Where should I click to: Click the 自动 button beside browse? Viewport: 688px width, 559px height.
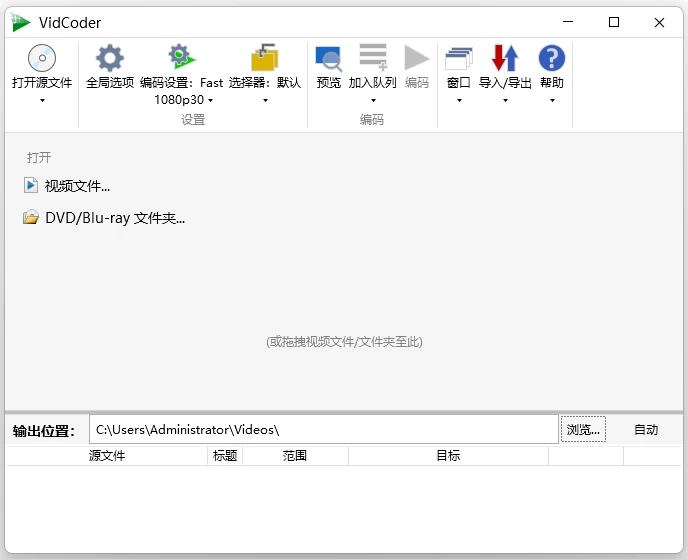tap(646, 430)
